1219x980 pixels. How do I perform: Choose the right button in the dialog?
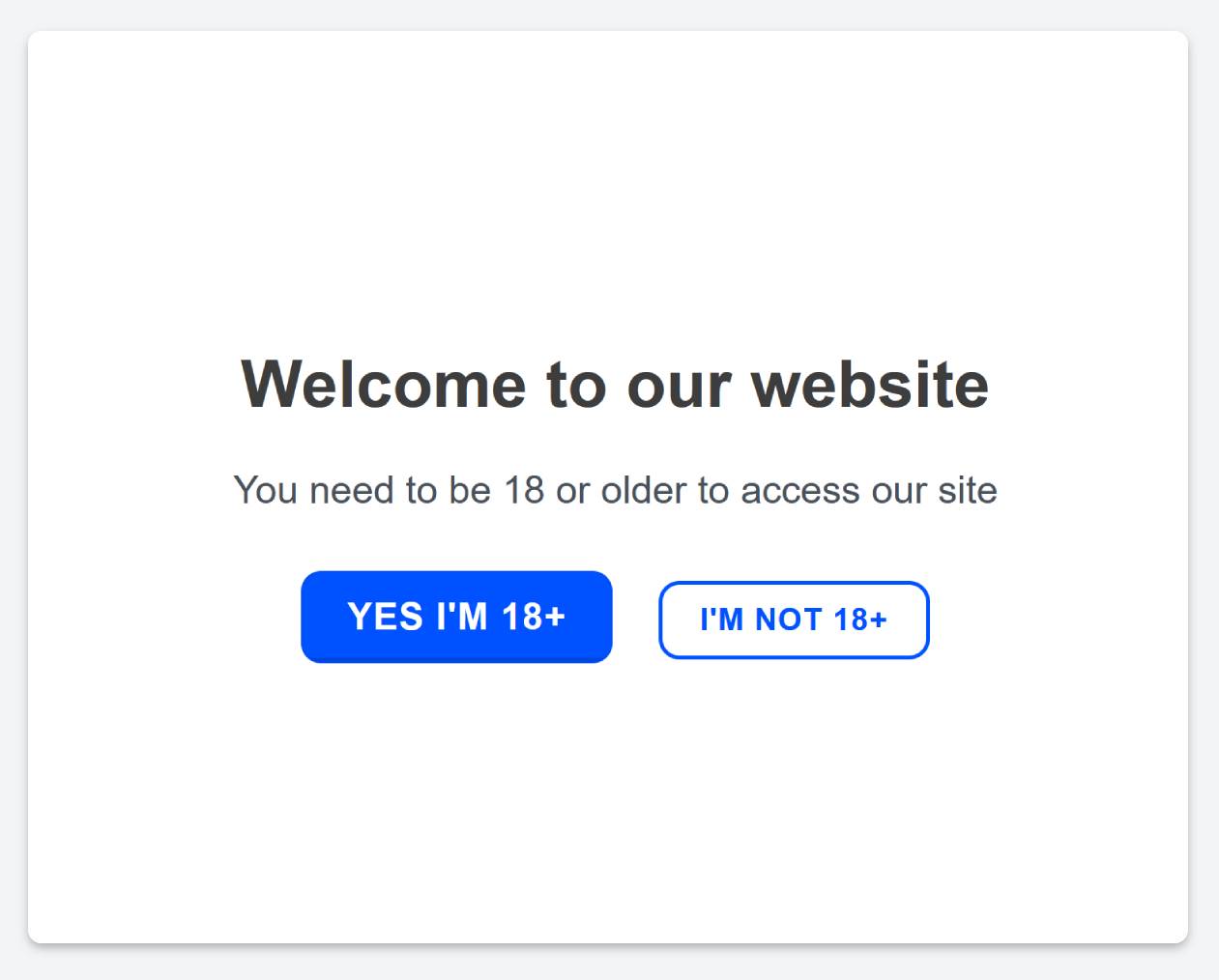[x=793, y=620]
